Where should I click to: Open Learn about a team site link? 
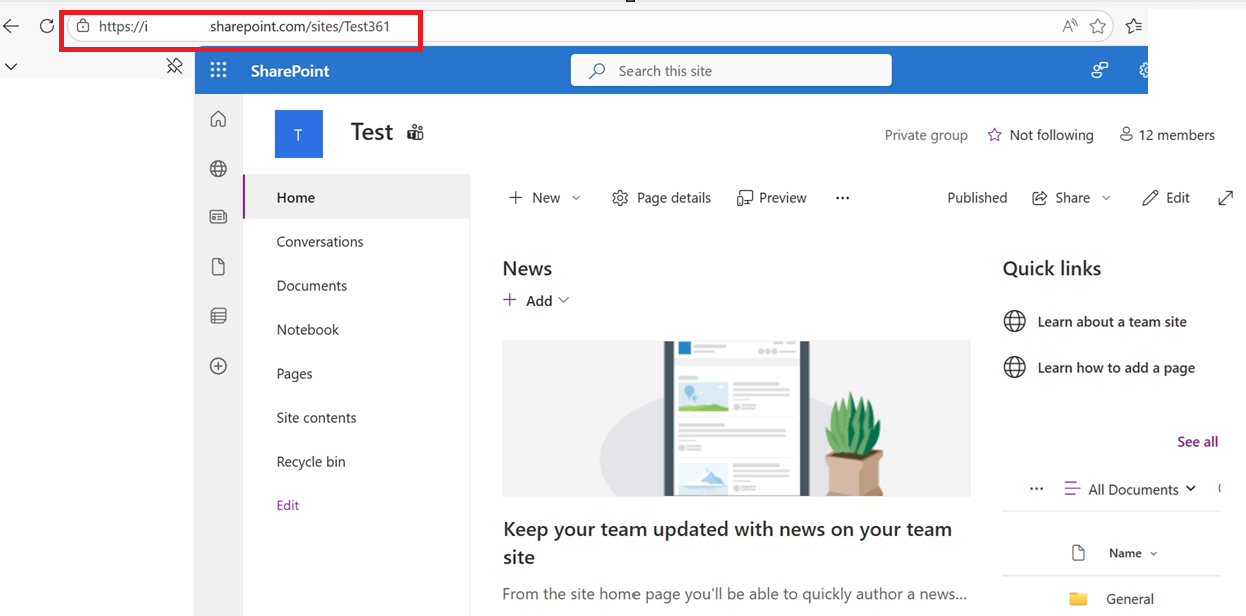coord(1112,322)
